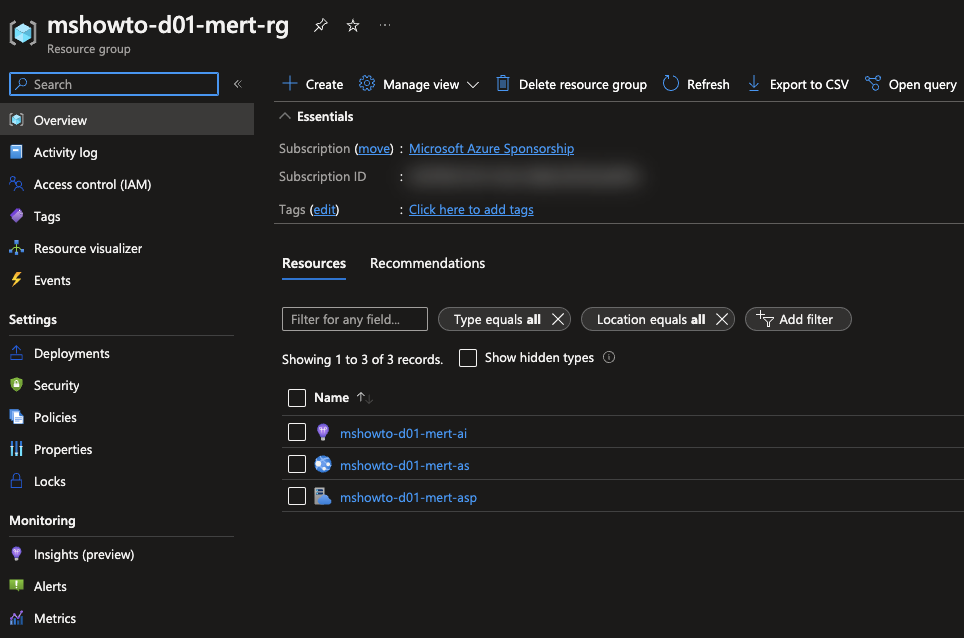Image resolution: width=964 pixels, height=638 pixels.
Task: Collapse the sidebar with double chevron
Action: click(x=238, y=84)
